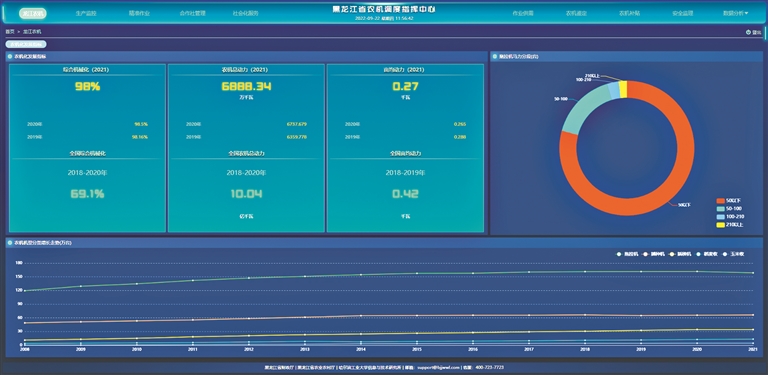Open the 精准作业 navigation item
768x375 pixels.
pyautogui.click(x=139, y=14)
